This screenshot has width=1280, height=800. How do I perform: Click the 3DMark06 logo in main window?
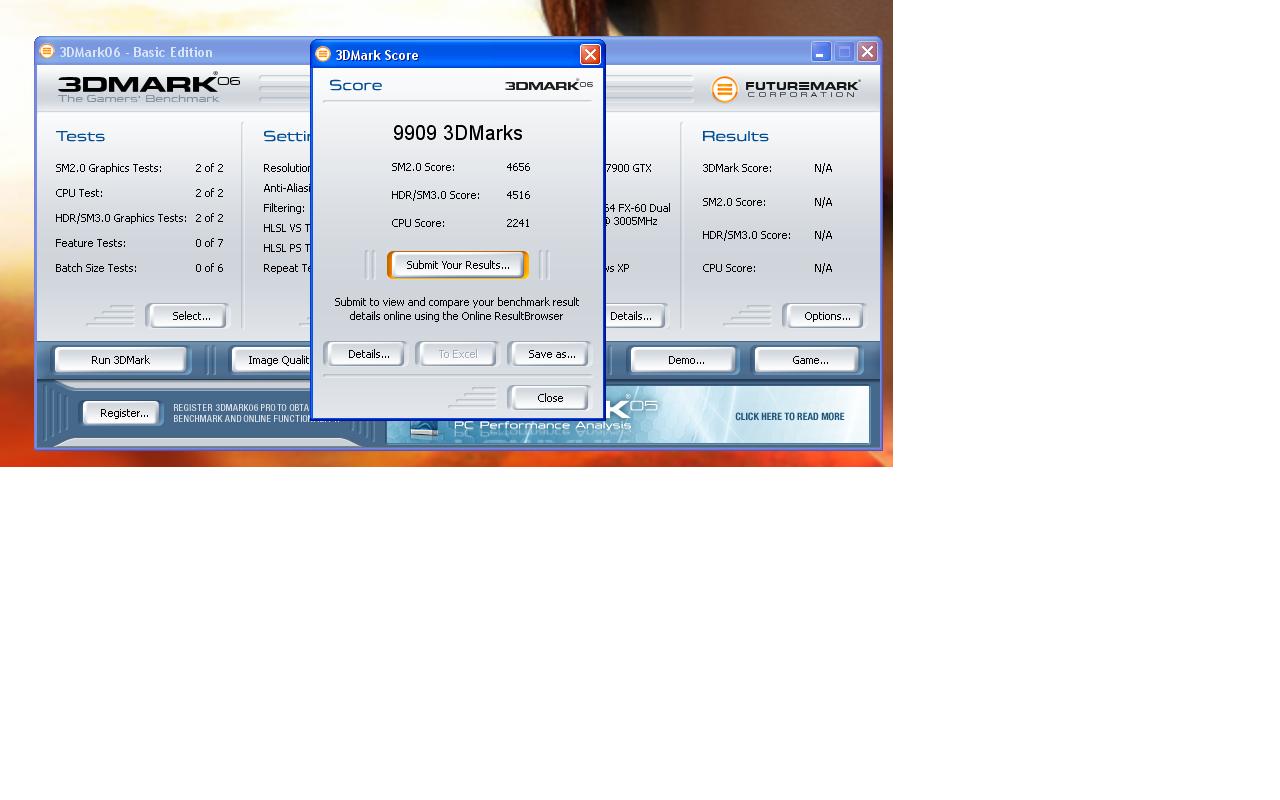coord(148,88)
